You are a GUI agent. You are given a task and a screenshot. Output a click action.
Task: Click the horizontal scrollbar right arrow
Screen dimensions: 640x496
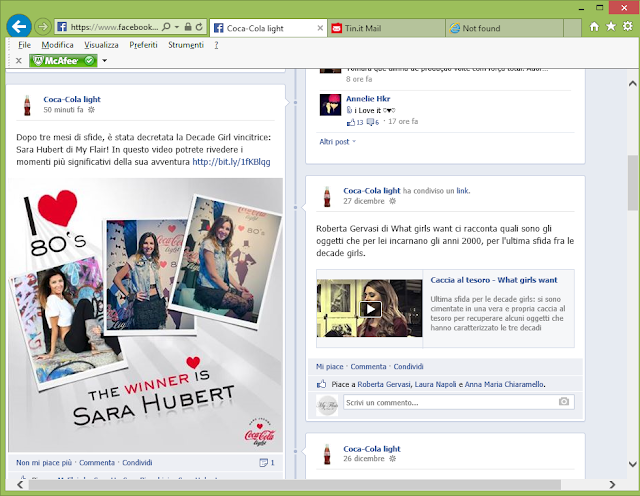(612, 485)
